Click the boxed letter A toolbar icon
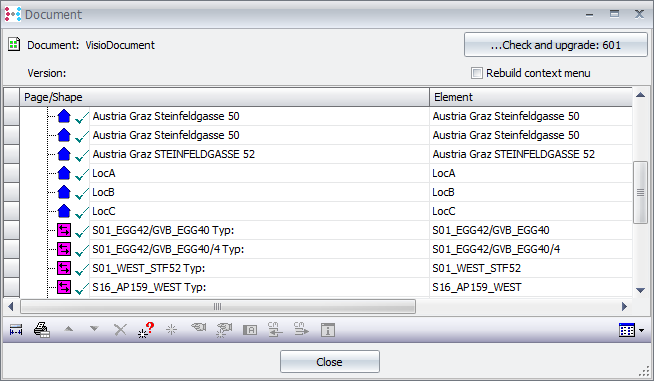The width and height of the screenshot is (654, 381). coord(250,330)
